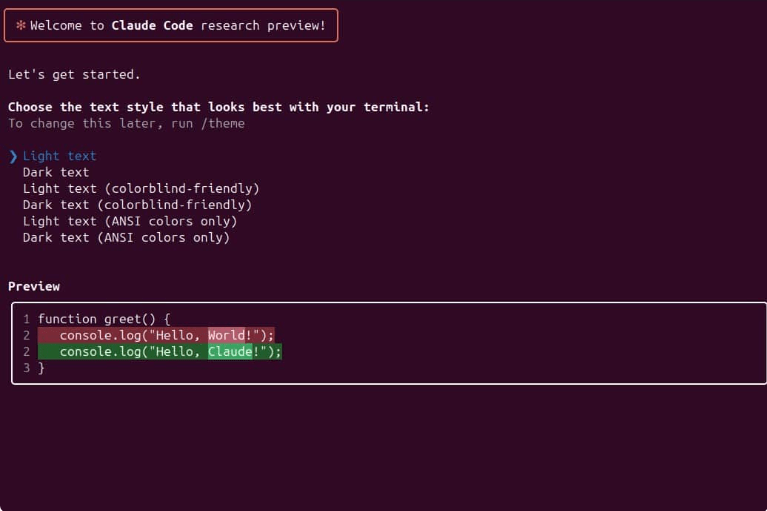Click the blue selection arrow pointer

tap(13, 156)
